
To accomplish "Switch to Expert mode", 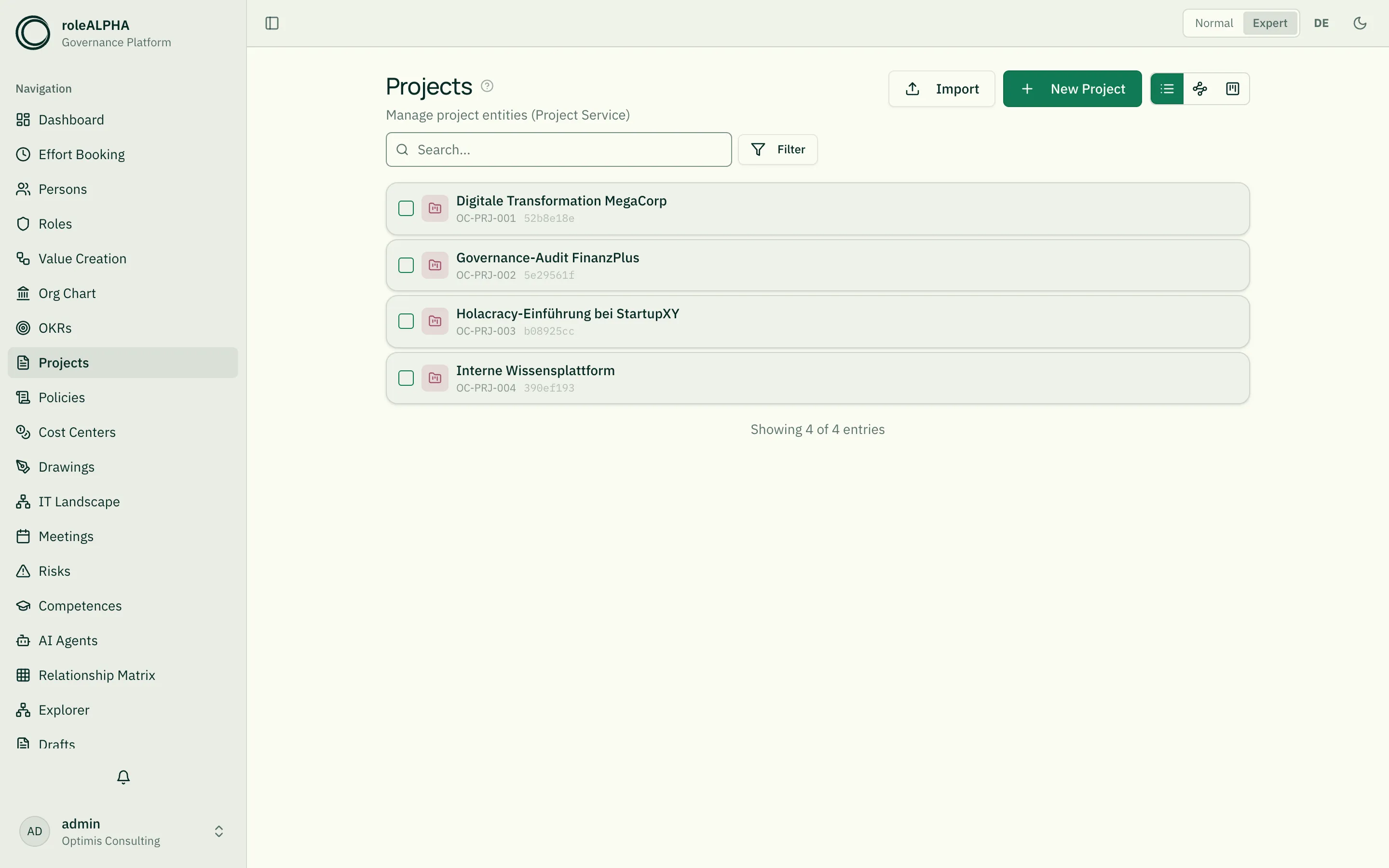I will point(1269,23).
